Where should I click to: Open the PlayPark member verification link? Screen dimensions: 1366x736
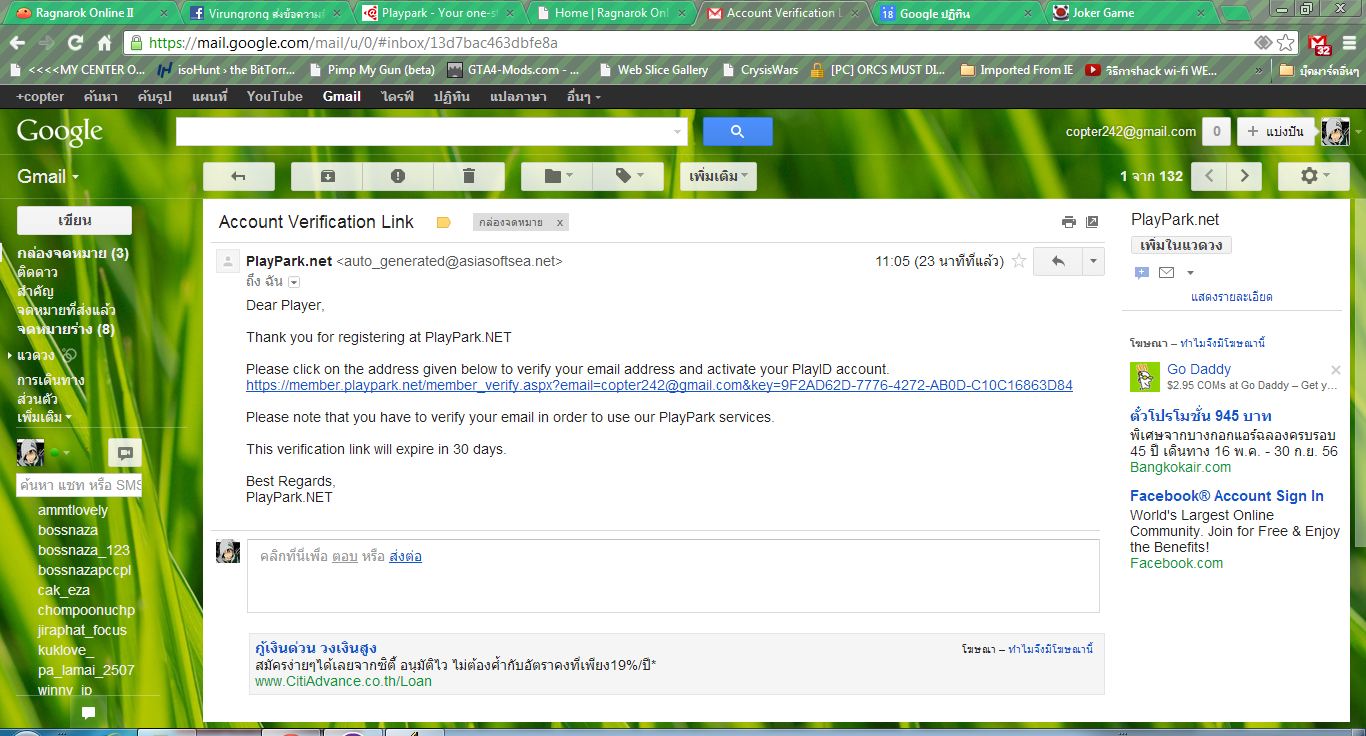point(659,385)
